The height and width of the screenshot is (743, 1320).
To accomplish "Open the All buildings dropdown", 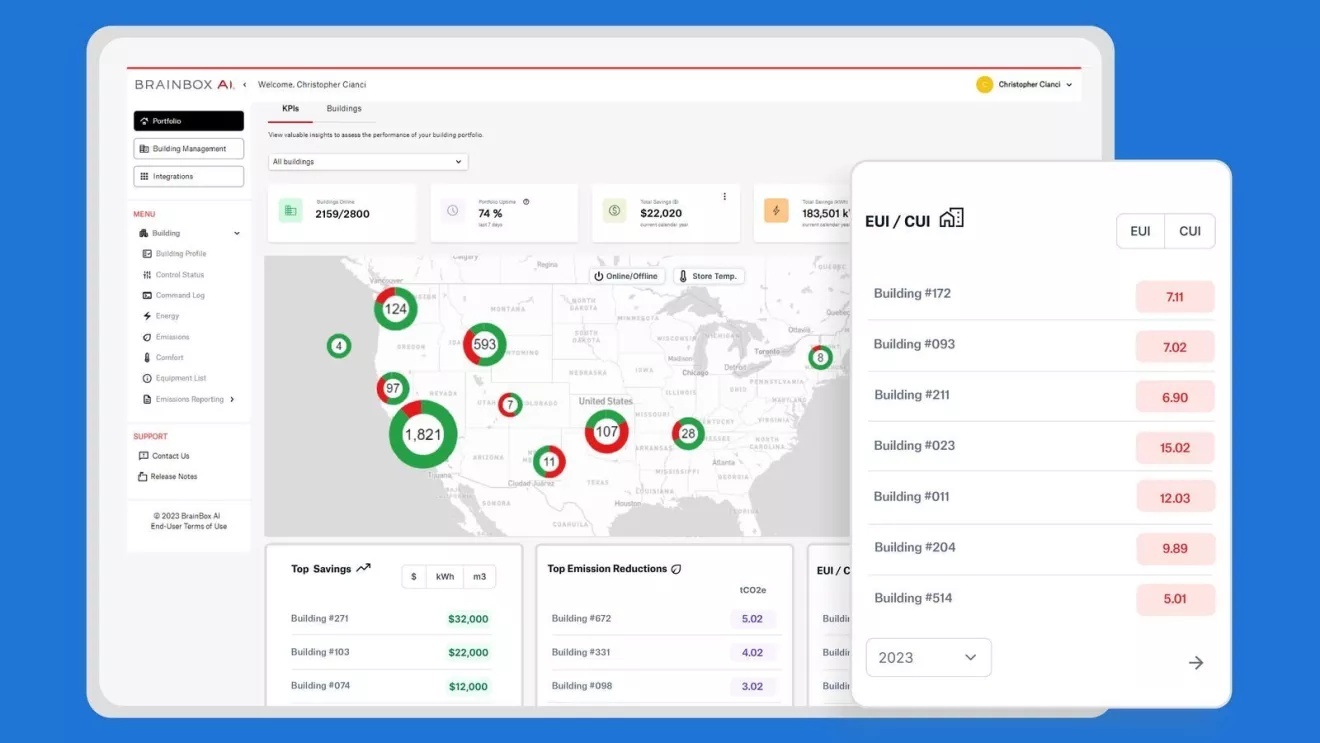I will click(367, 162).
